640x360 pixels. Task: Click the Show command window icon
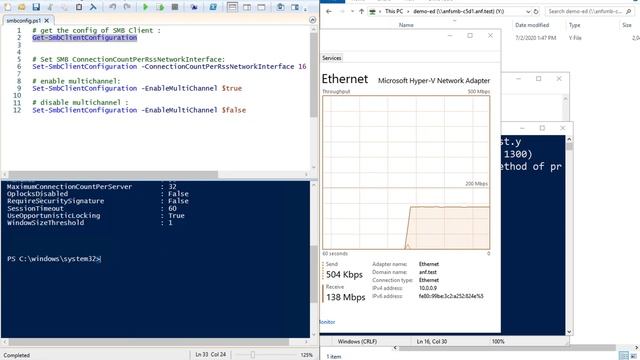(280, 7)
